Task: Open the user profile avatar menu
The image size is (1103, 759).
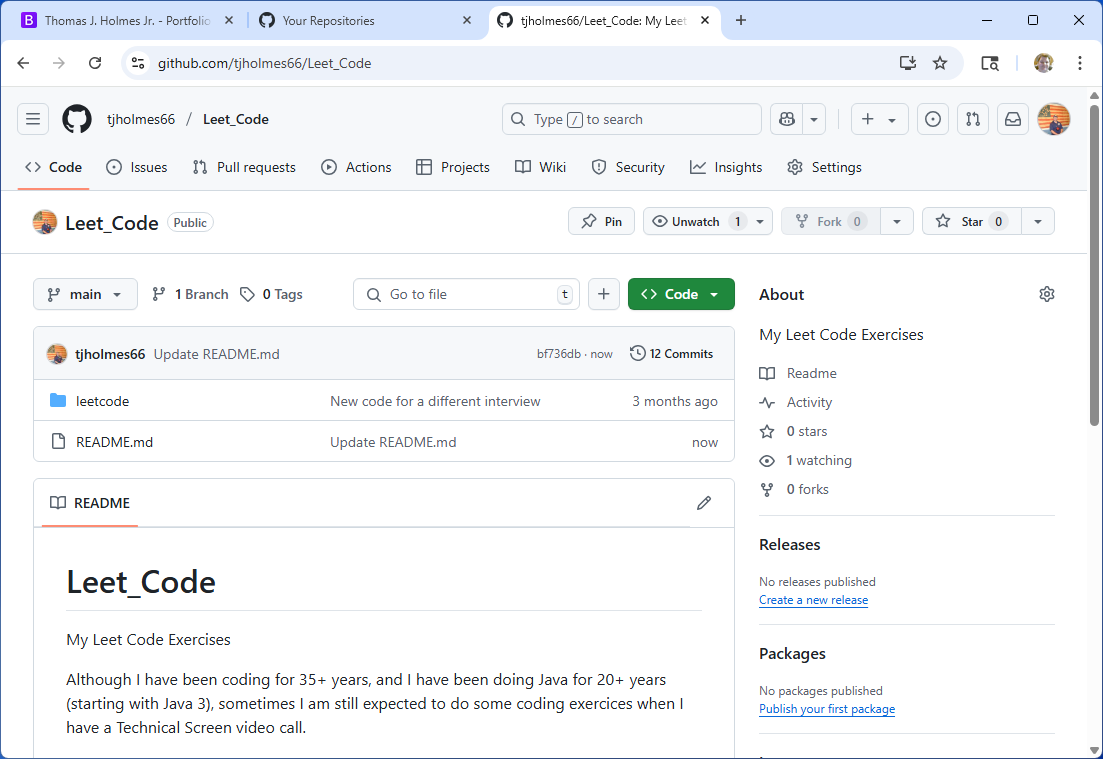Action: coord(1054,120)
